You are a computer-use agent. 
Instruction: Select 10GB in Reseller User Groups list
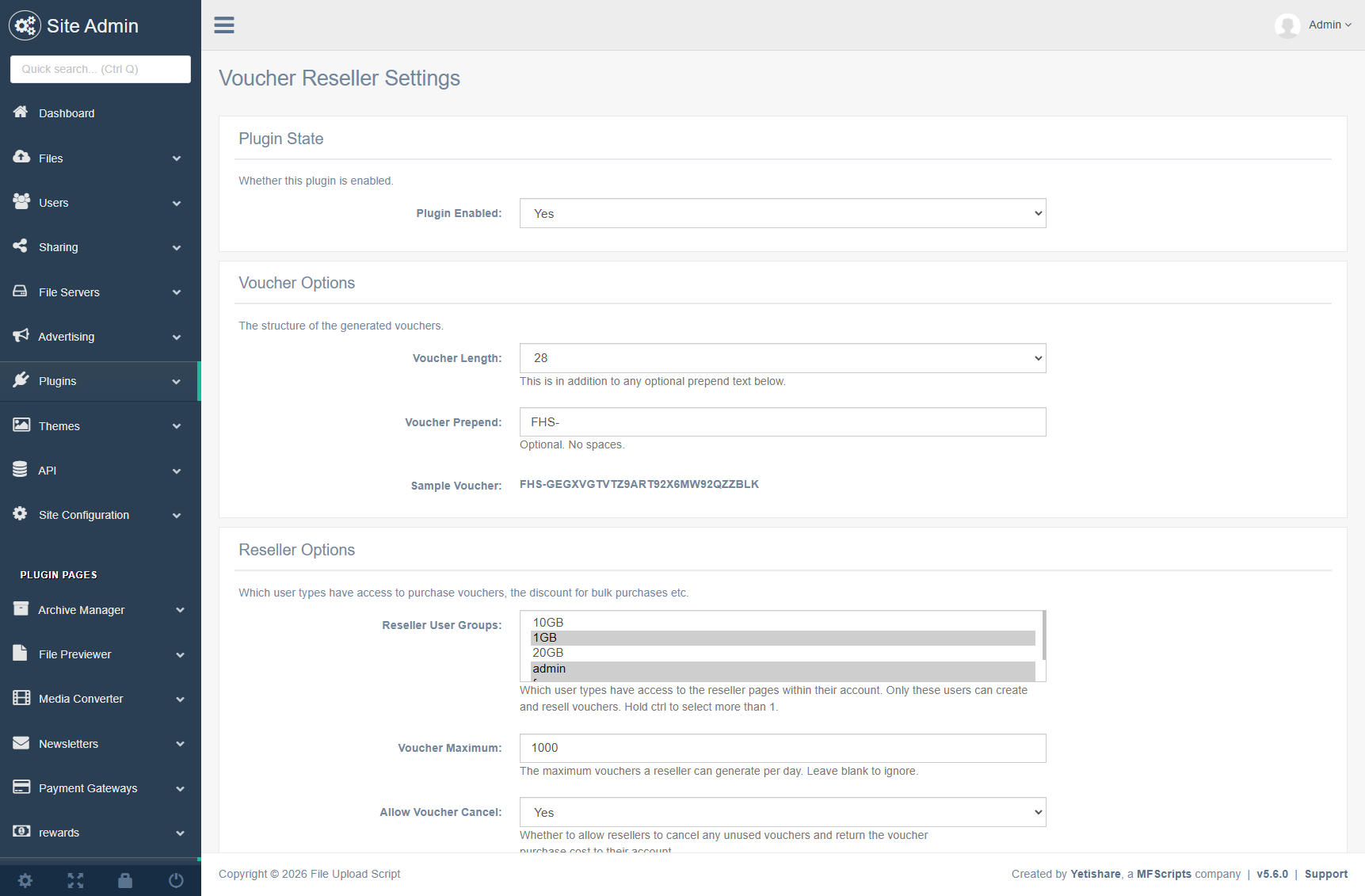[x=548, y=623]
